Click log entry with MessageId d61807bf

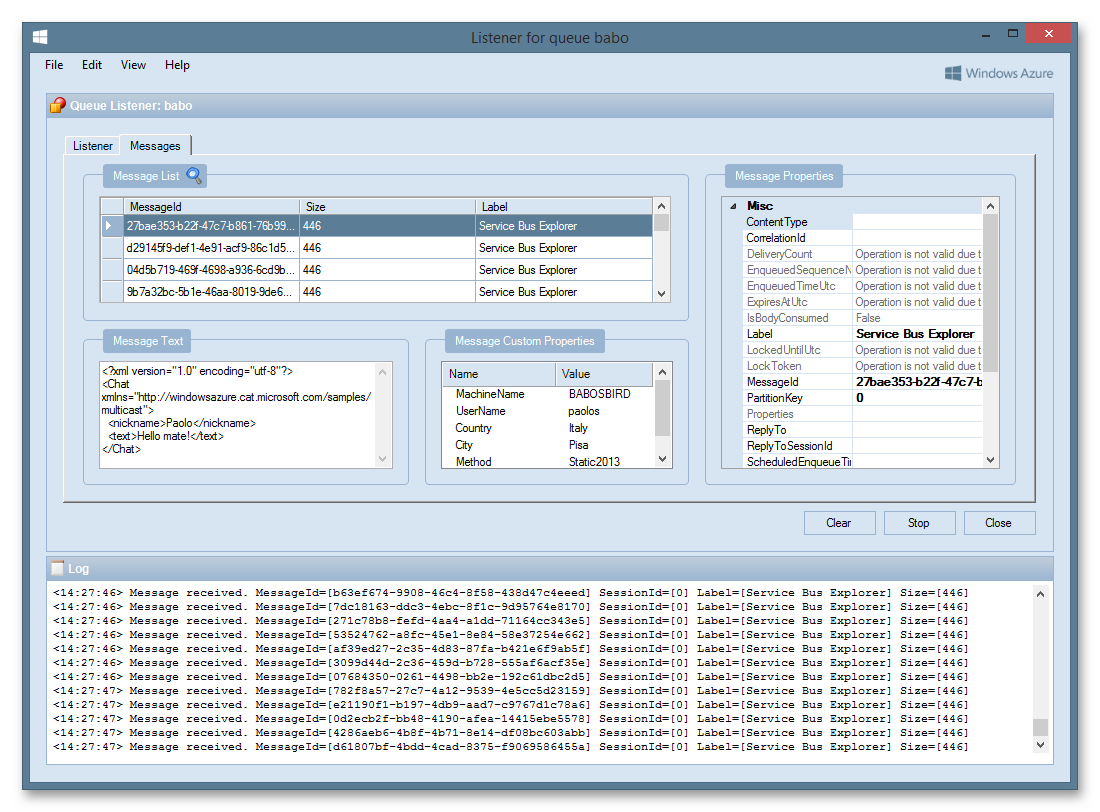pyautogui.click(x=510, y=747)
